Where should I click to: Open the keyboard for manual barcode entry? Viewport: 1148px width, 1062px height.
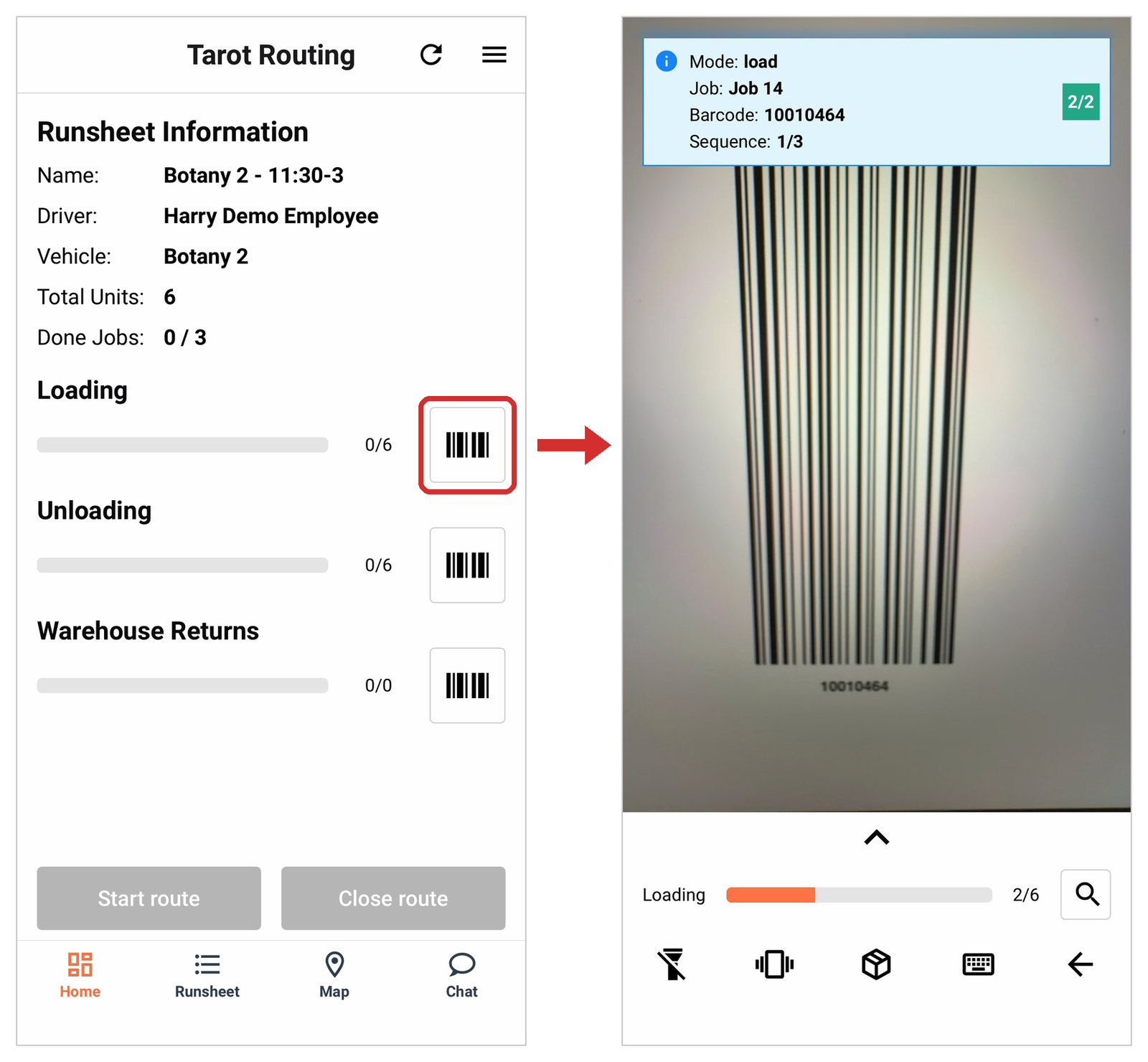click(978, 964)
